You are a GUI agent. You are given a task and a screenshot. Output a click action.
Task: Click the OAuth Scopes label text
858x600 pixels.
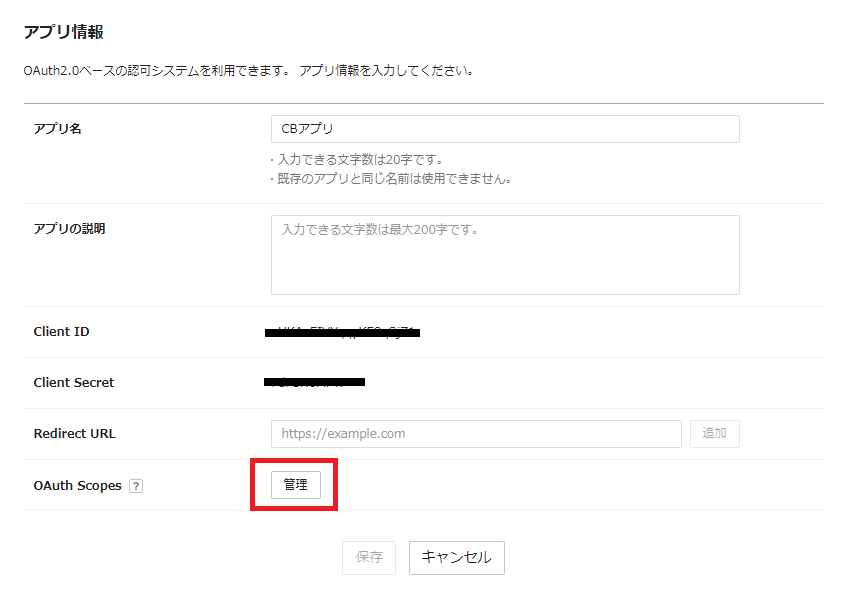click(77, 486)
